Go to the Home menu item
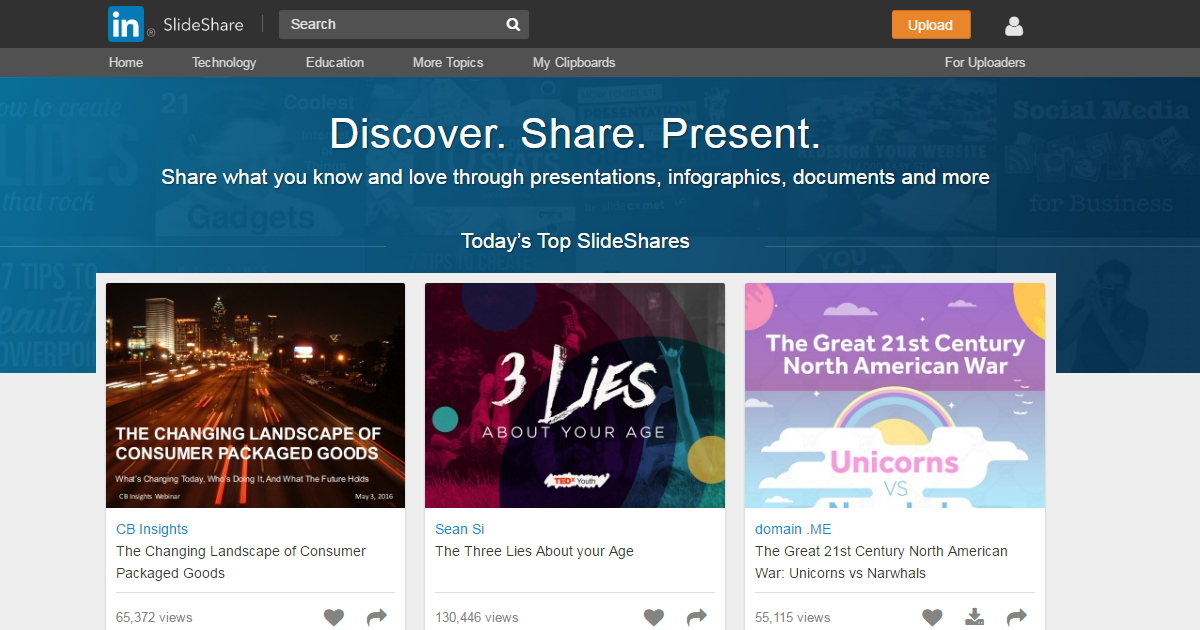 click(126, 62)
